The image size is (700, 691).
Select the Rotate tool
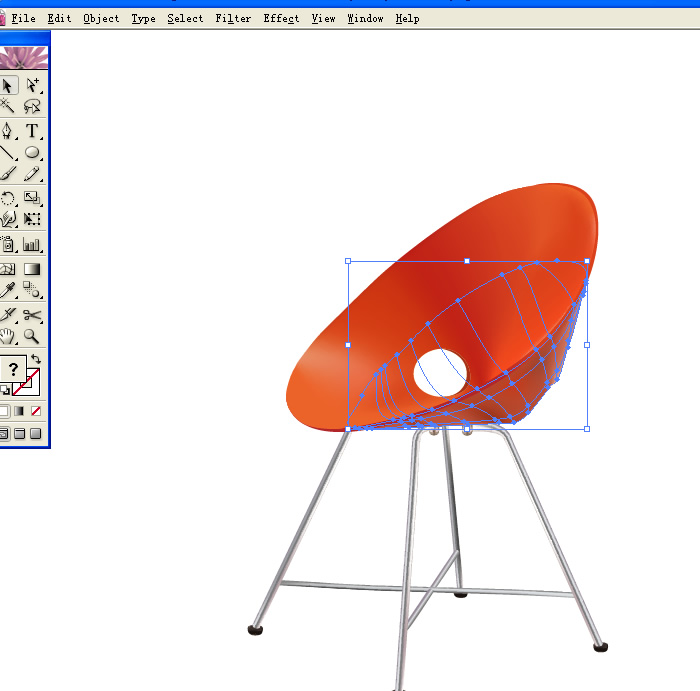[x=8, y=198]
